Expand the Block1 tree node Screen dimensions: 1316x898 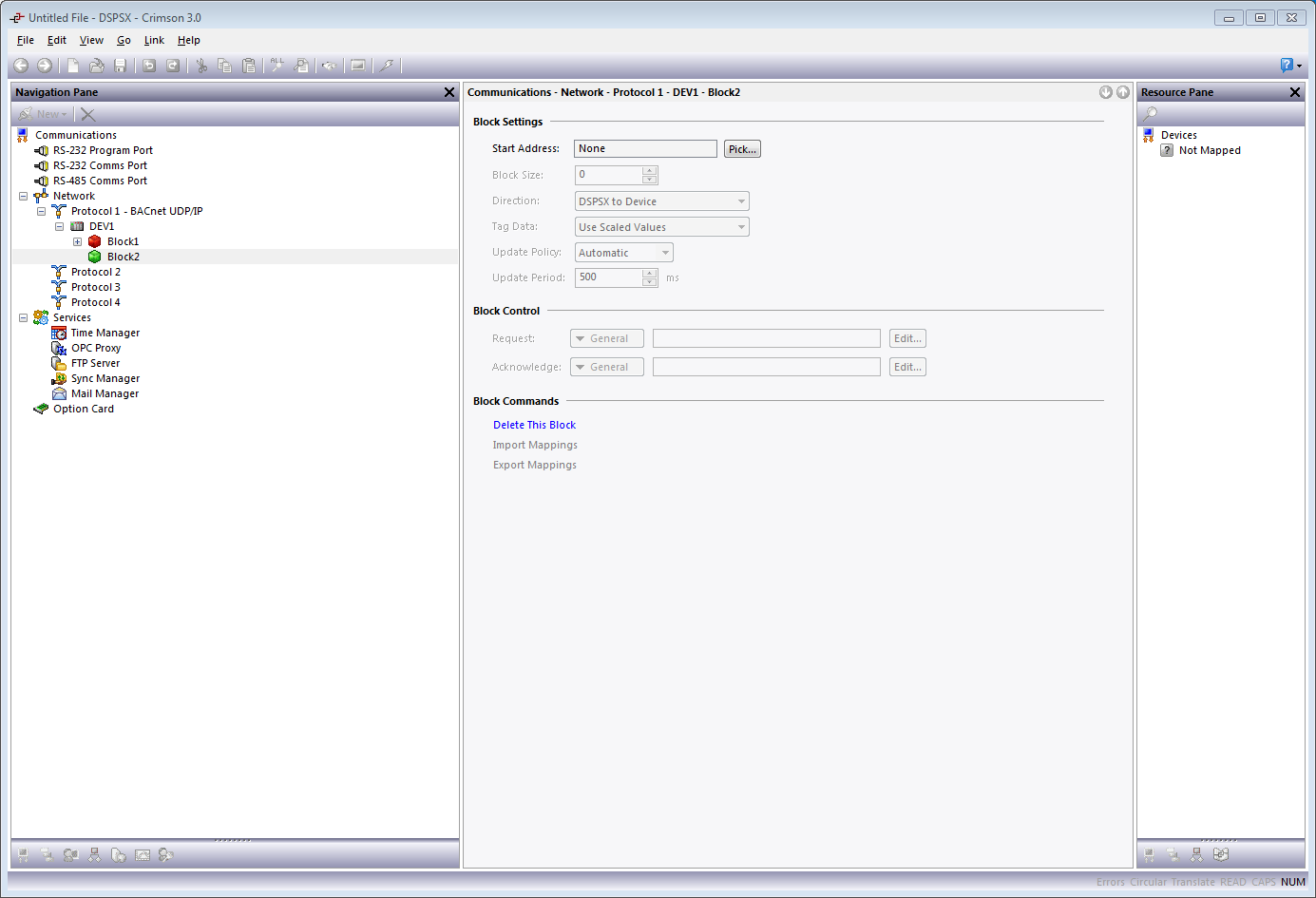(78, 241)
